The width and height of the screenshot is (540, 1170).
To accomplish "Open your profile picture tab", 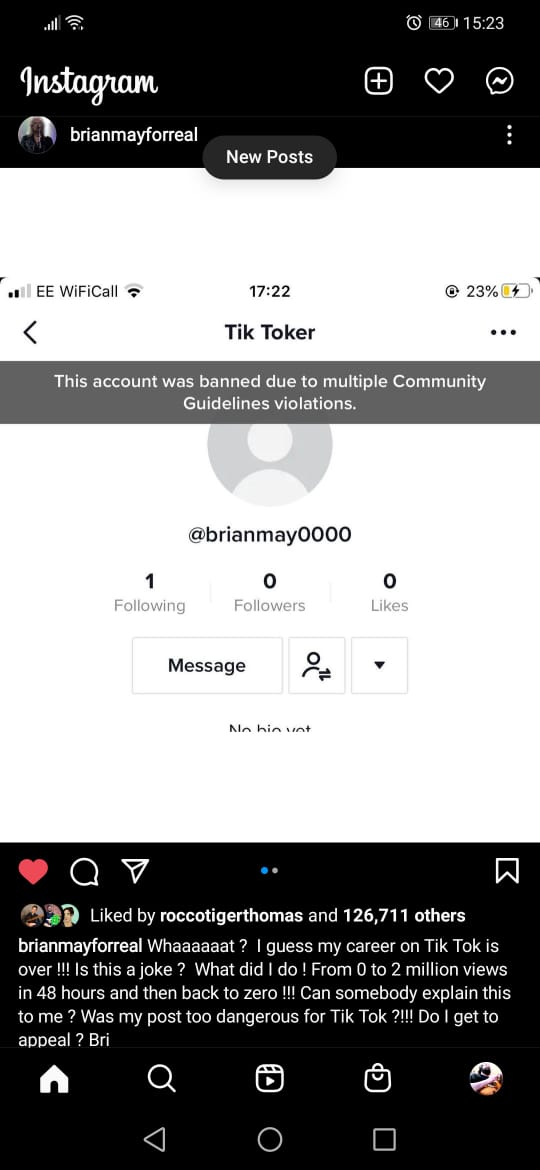I will (x=486, y=1078).
